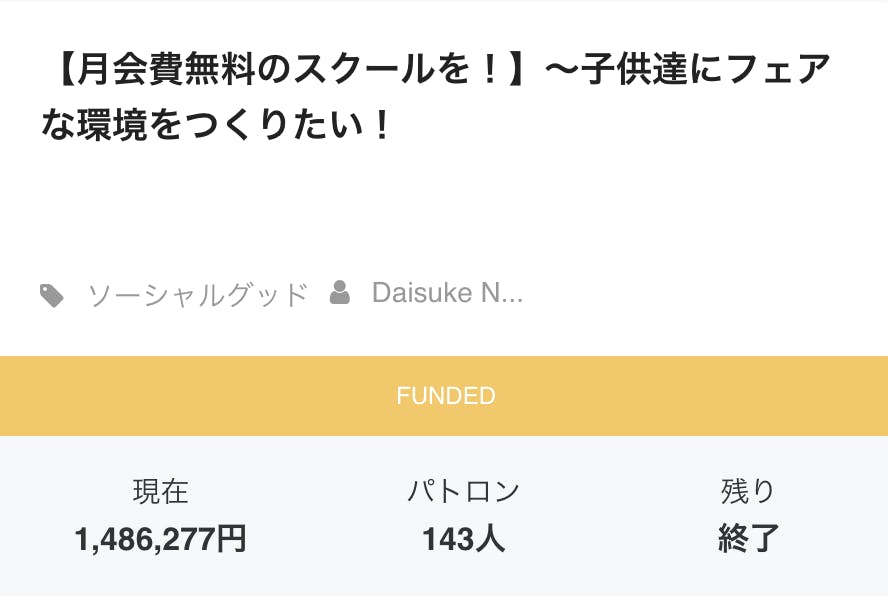Click the 人 character after 143
Viewport: 888px width, 596px height.
click(x=490, y=540)
